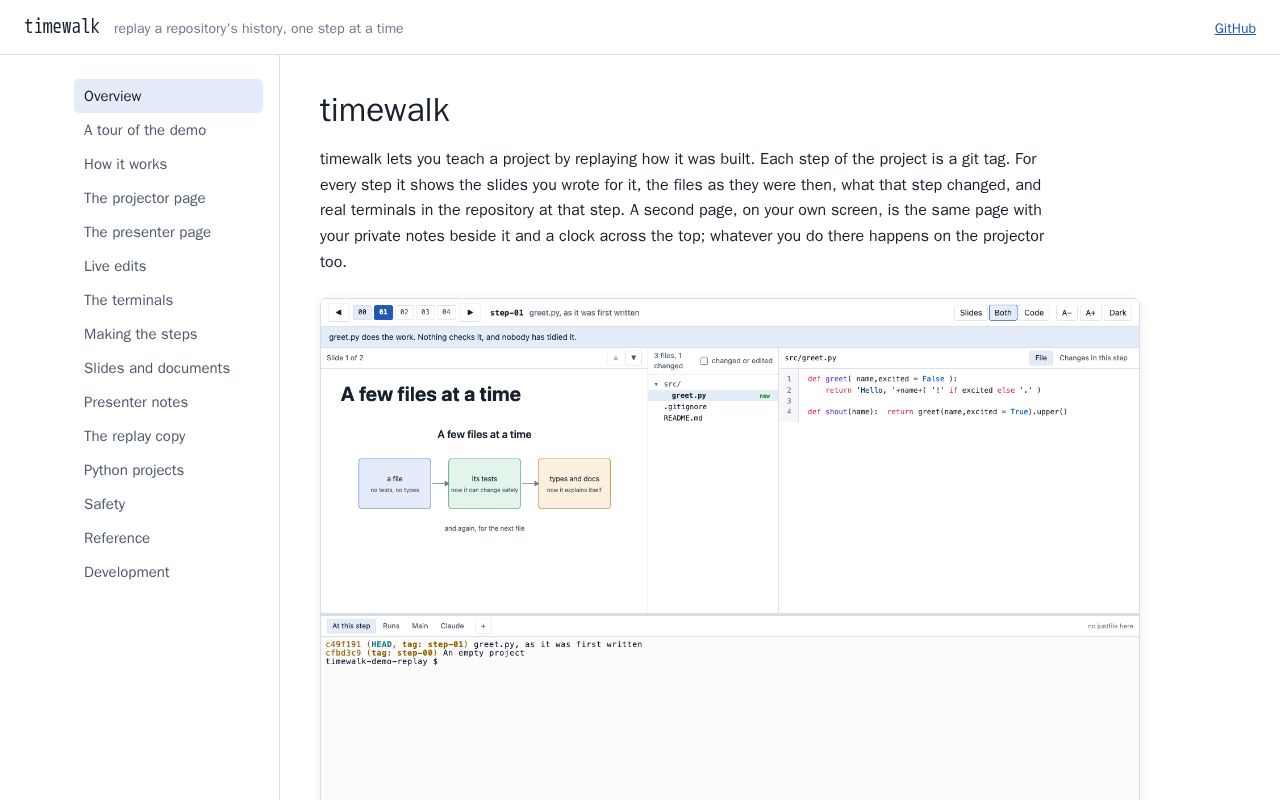
Task: Jump to step 03 in the demo
Action: (425, 313)
